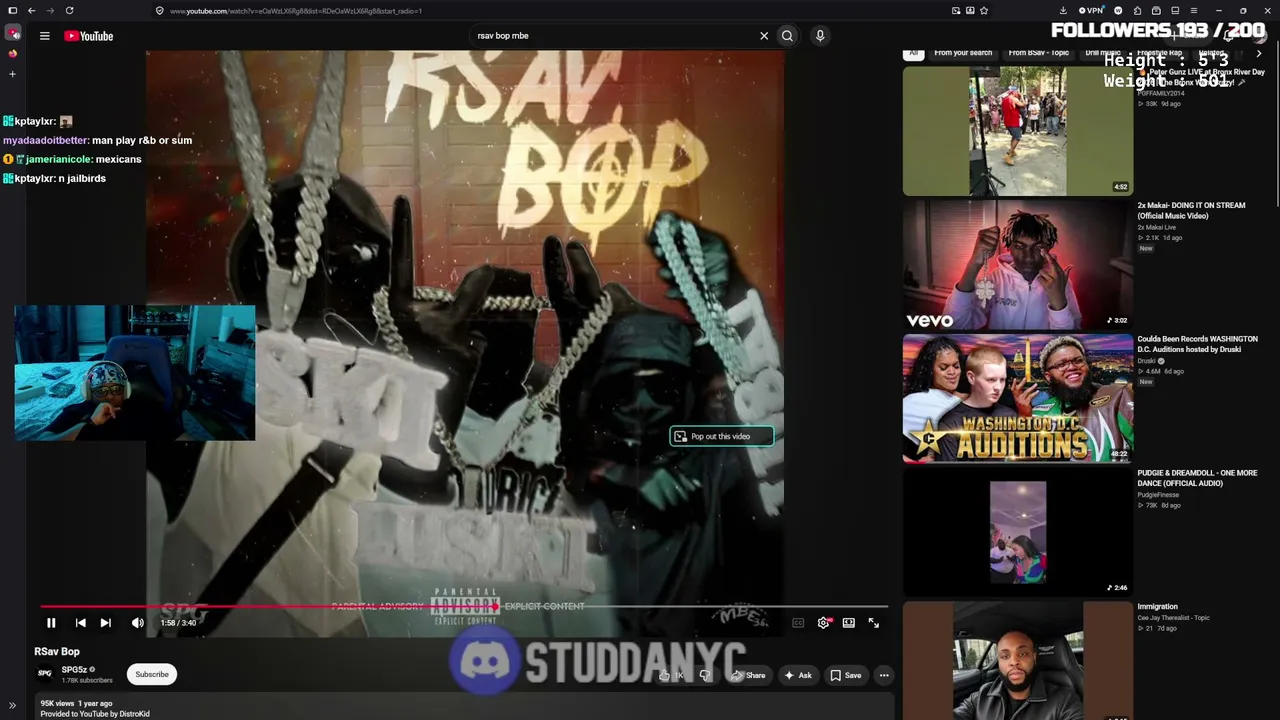Open the Immigration video thumbnail

[x=1018, y=660]
